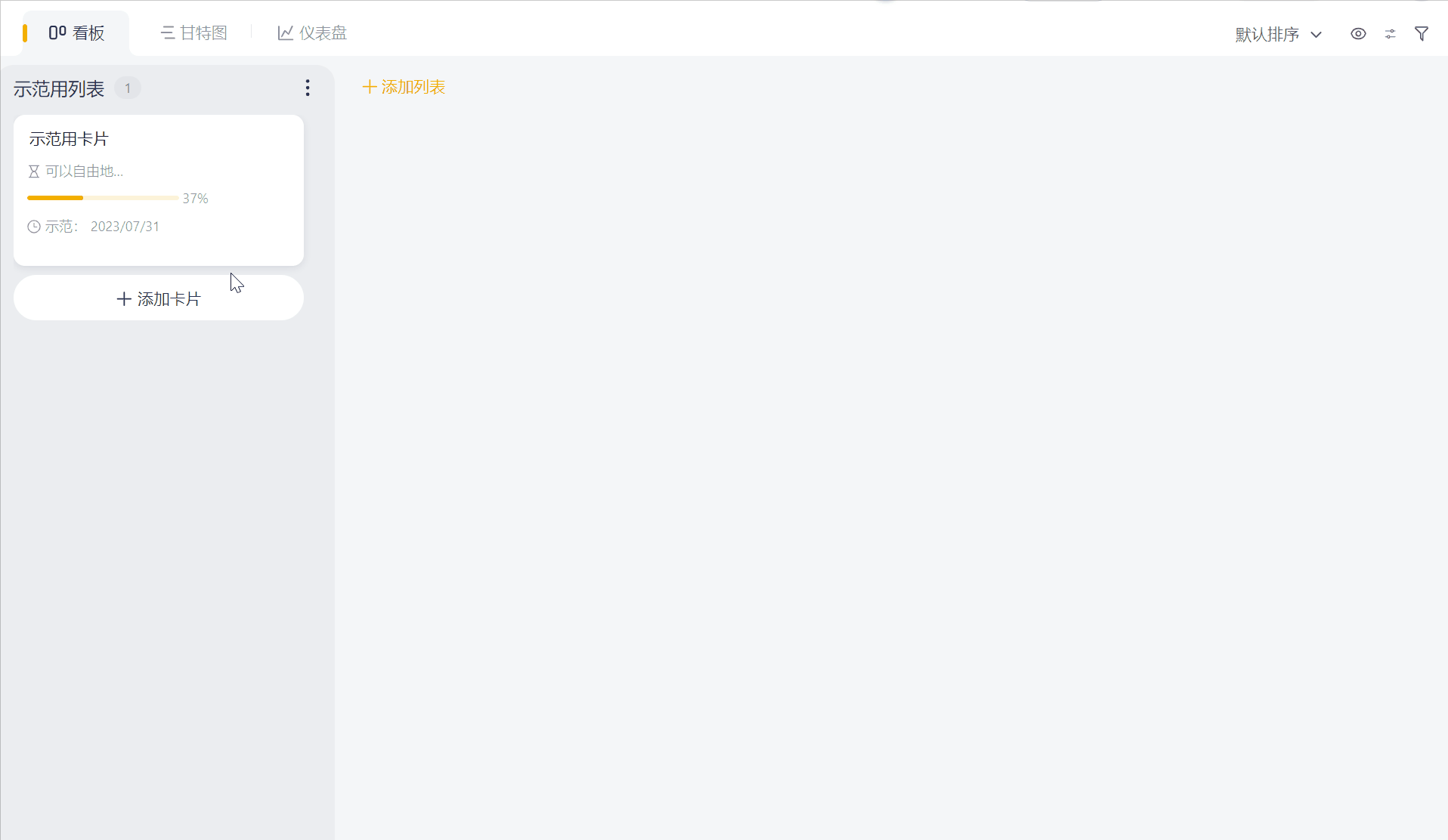
Task: Click the card count badge showing 1
Action: (128, 88)
